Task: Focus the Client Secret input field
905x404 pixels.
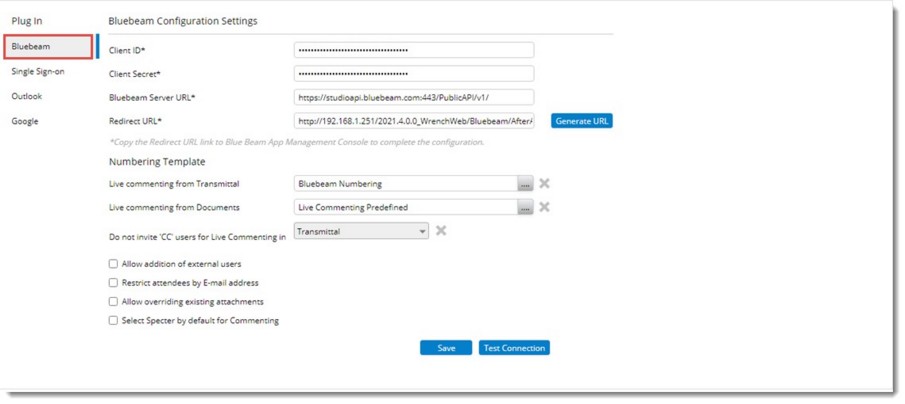Action: (414, 74)
